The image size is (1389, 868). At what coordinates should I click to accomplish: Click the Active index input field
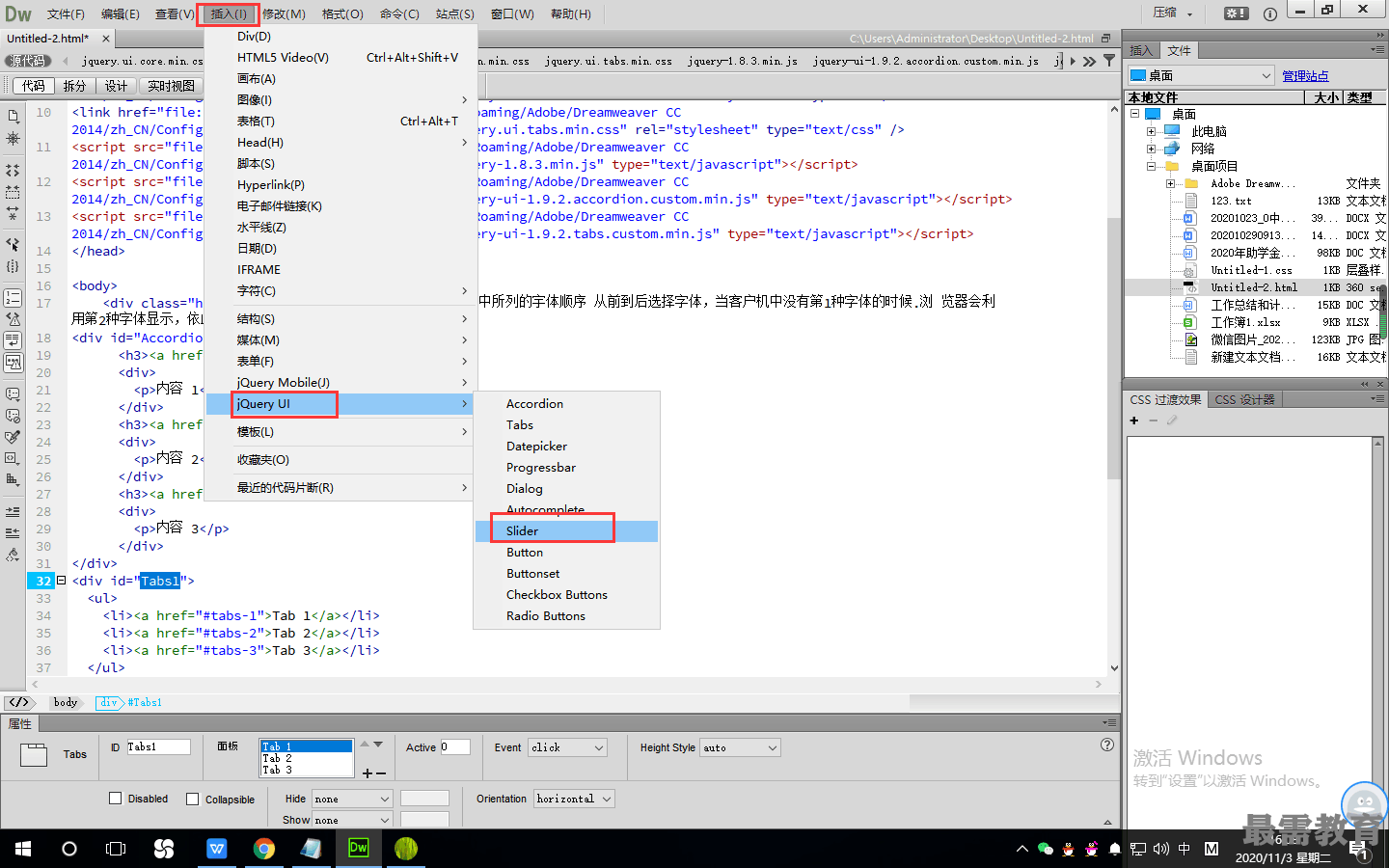tap(454, 746)
